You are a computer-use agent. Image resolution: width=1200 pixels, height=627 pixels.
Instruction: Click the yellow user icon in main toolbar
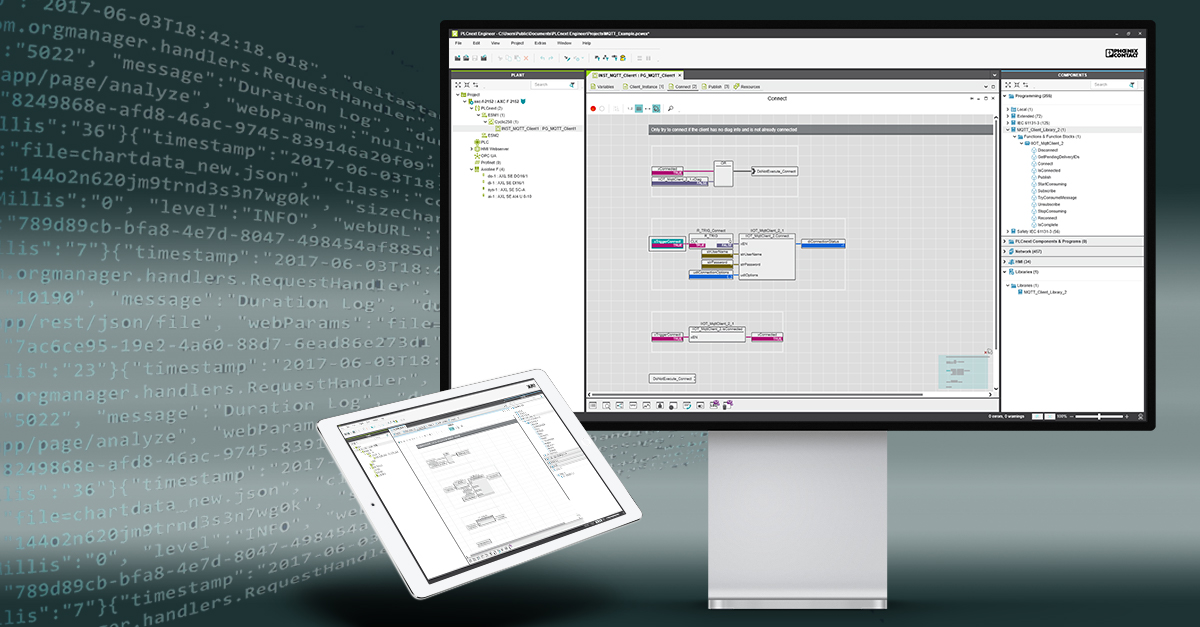click(623, 58)
